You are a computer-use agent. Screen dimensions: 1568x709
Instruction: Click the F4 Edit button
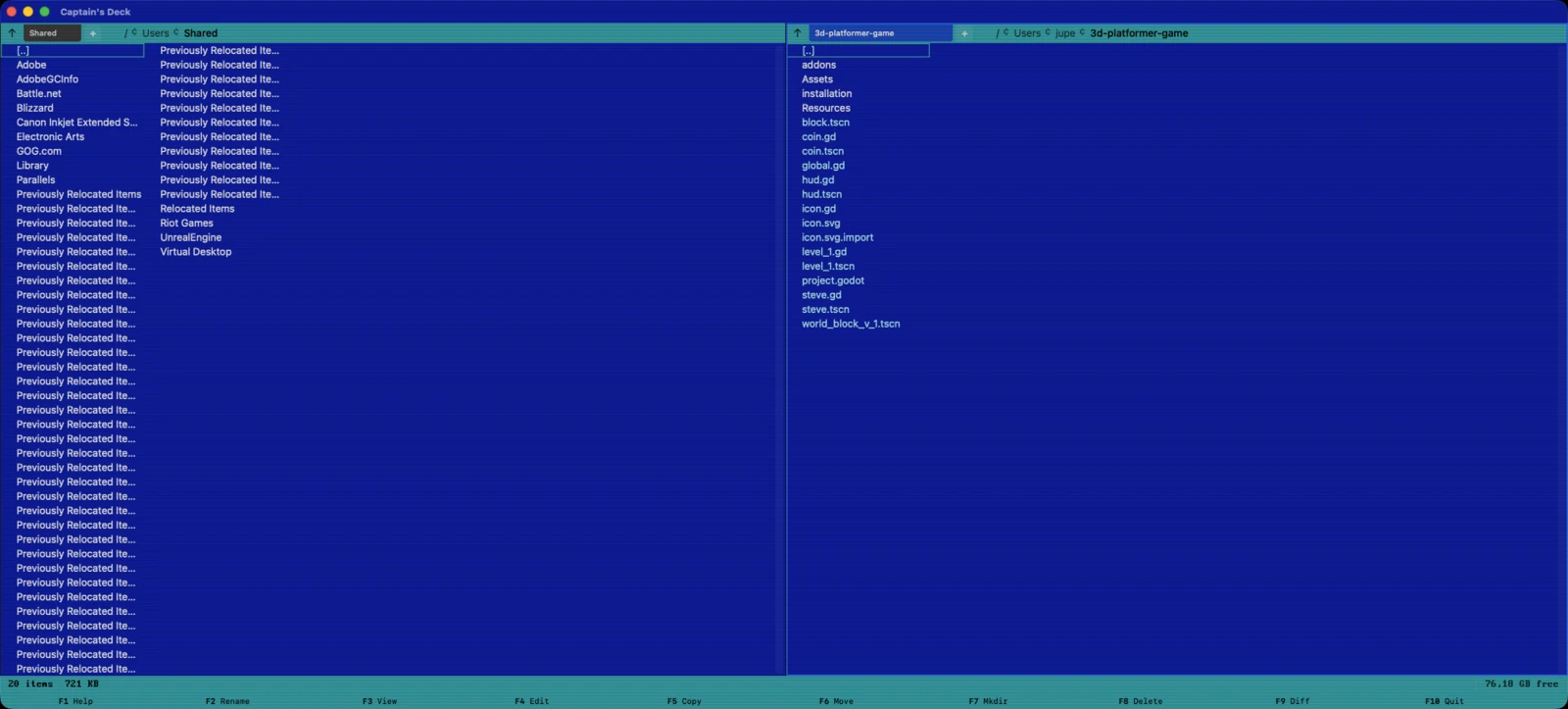click(532, 701)
